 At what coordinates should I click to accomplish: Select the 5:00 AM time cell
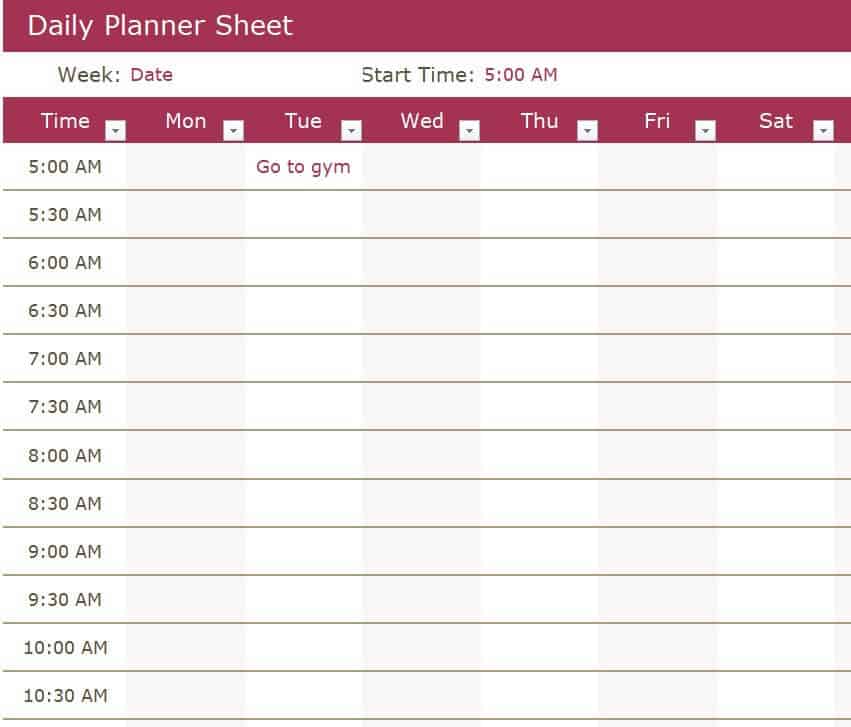[65, 167]
